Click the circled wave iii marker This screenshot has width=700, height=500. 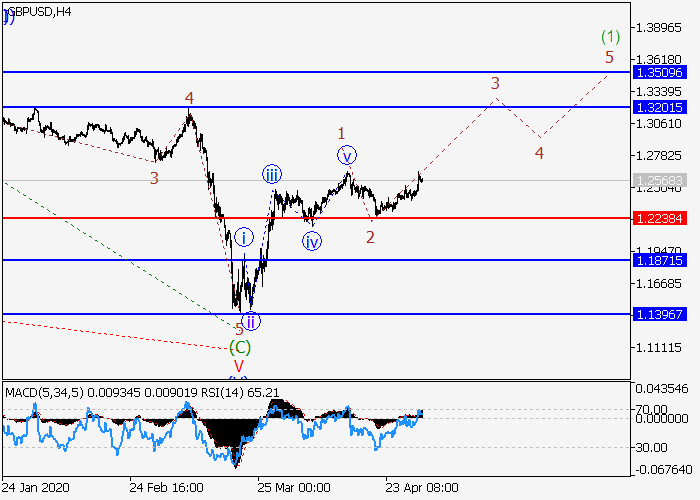coord(272,175)
